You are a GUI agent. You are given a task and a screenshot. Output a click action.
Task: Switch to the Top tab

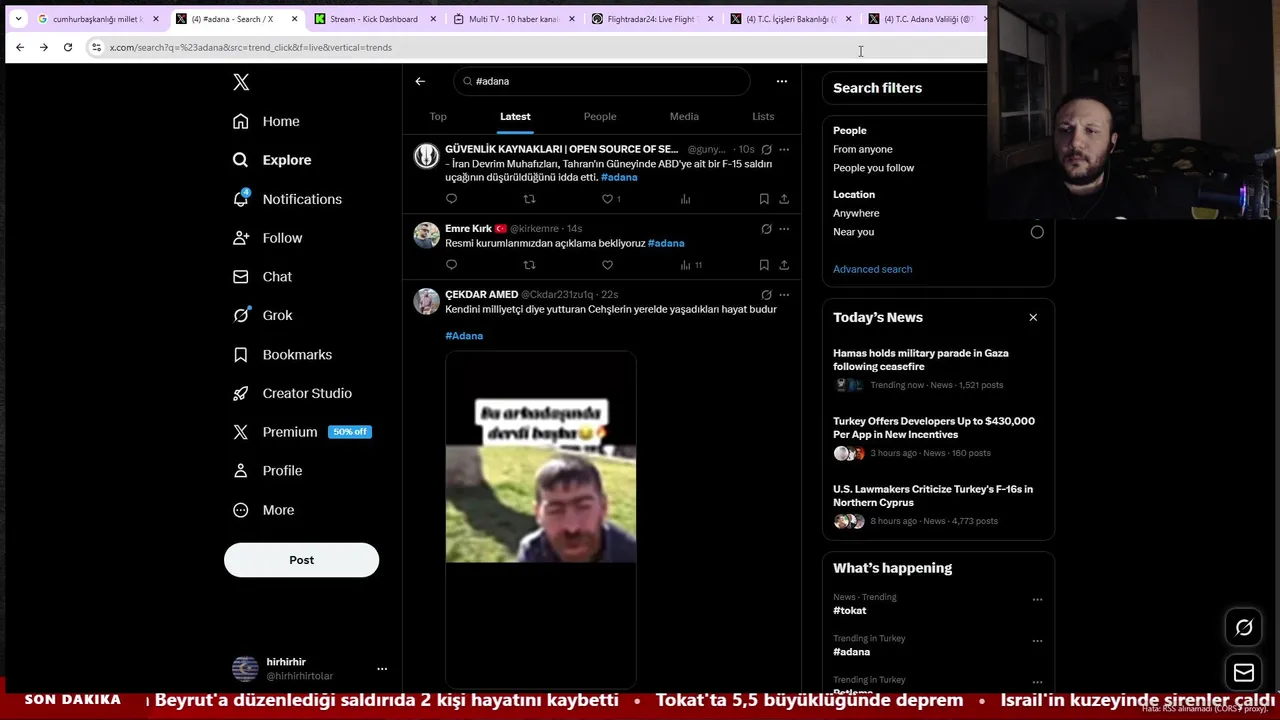pos(438,117)
